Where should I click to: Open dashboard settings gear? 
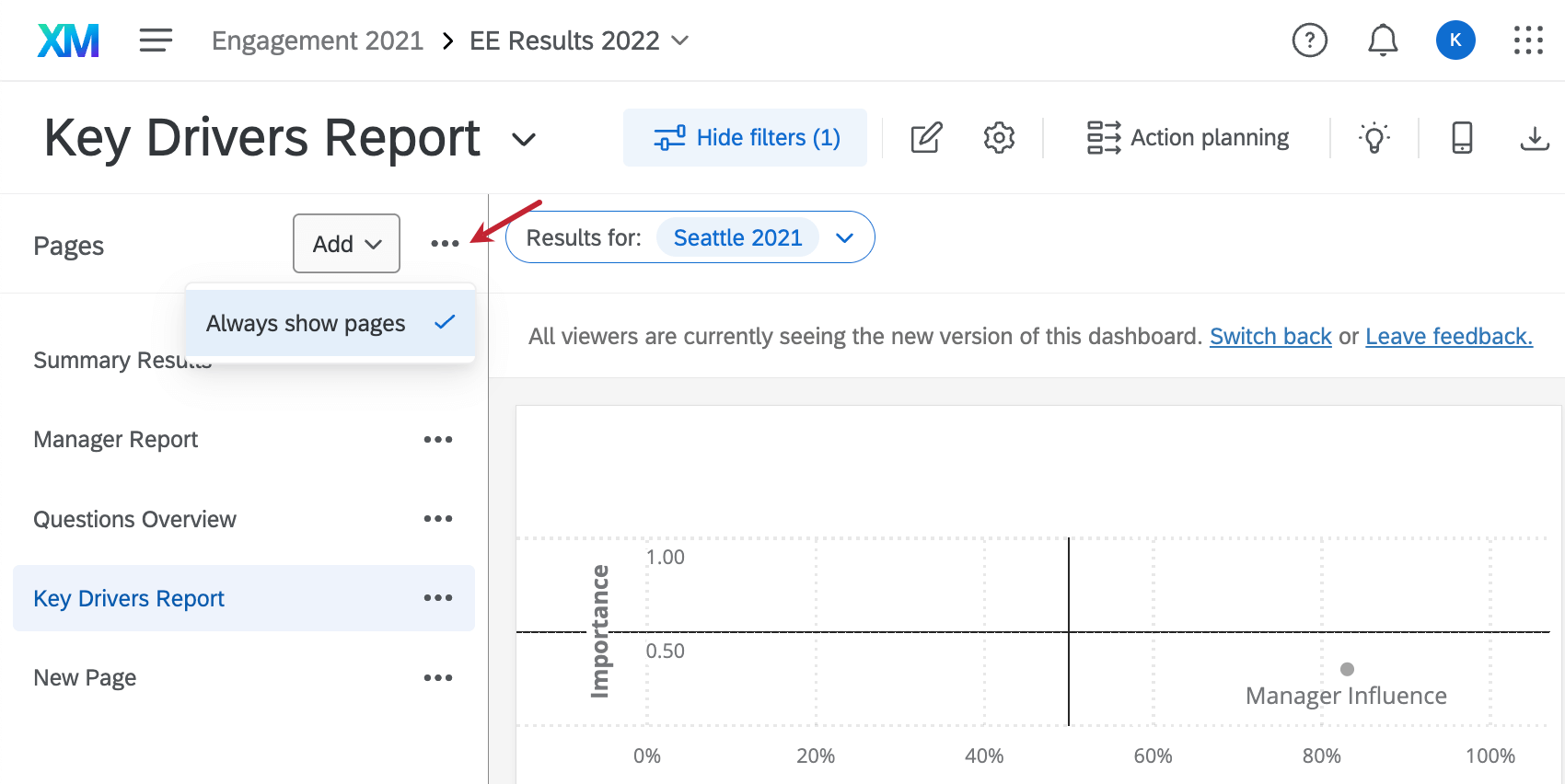pos(999,138)
